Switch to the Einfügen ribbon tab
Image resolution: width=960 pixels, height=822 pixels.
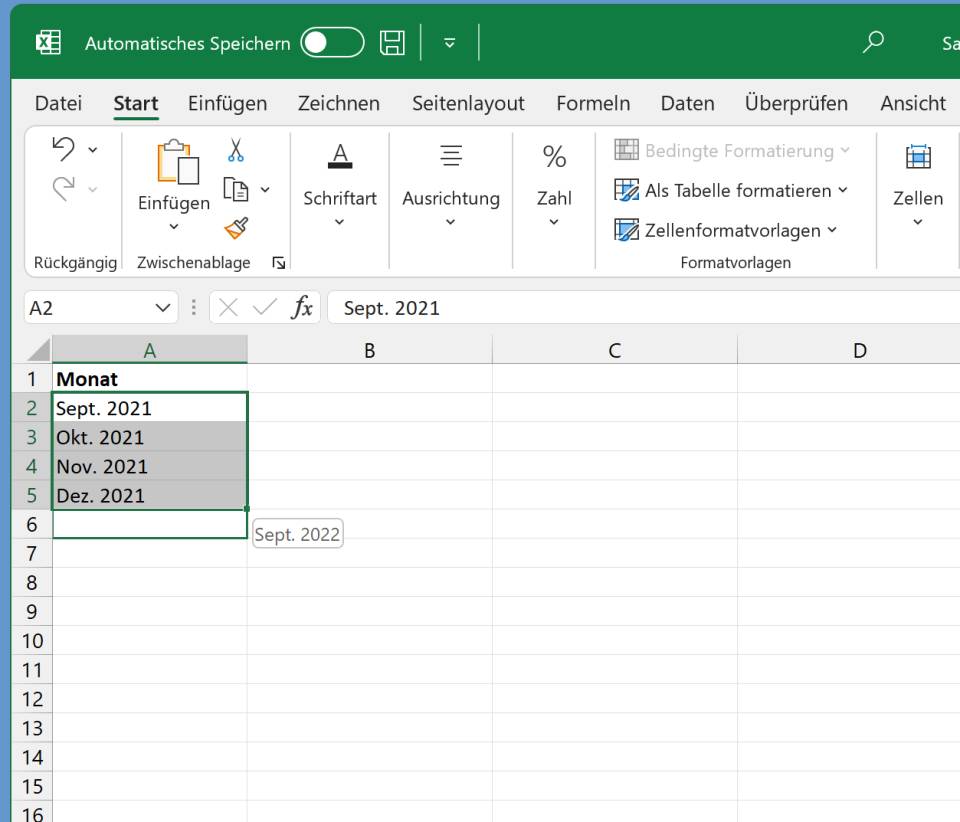pos(227,103)
